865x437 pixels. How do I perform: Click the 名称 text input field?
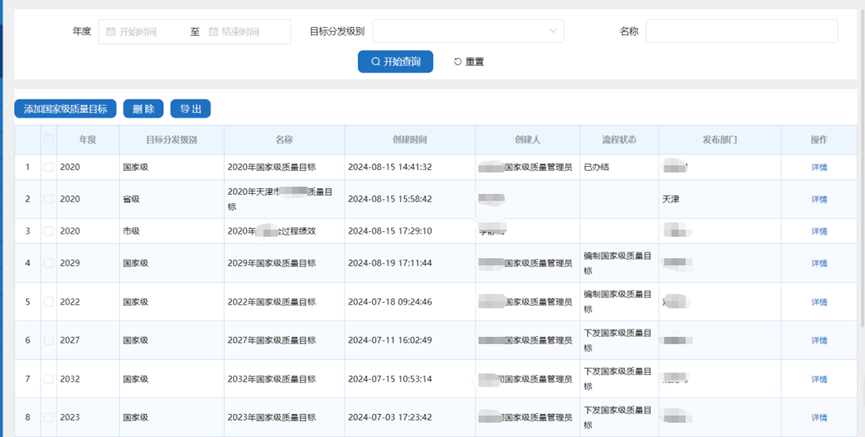741,32
